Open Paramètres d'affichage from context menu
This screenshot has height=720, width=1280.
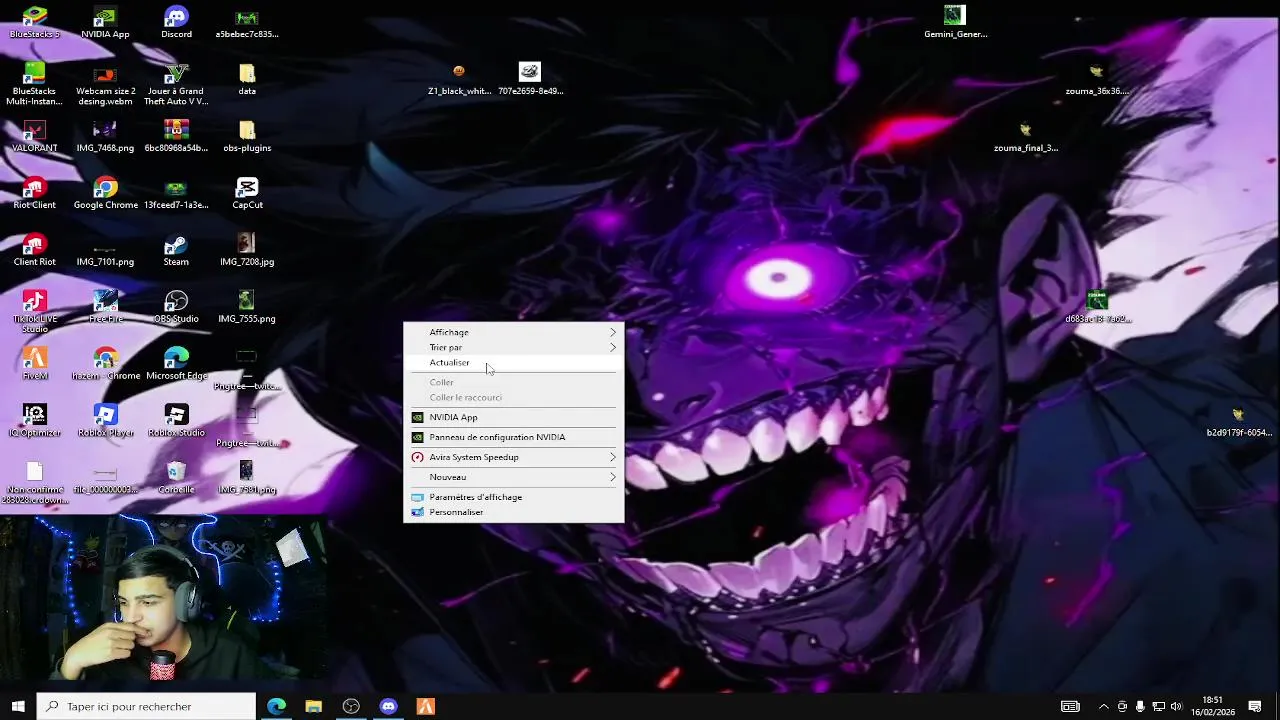click(x=513, y=497)
